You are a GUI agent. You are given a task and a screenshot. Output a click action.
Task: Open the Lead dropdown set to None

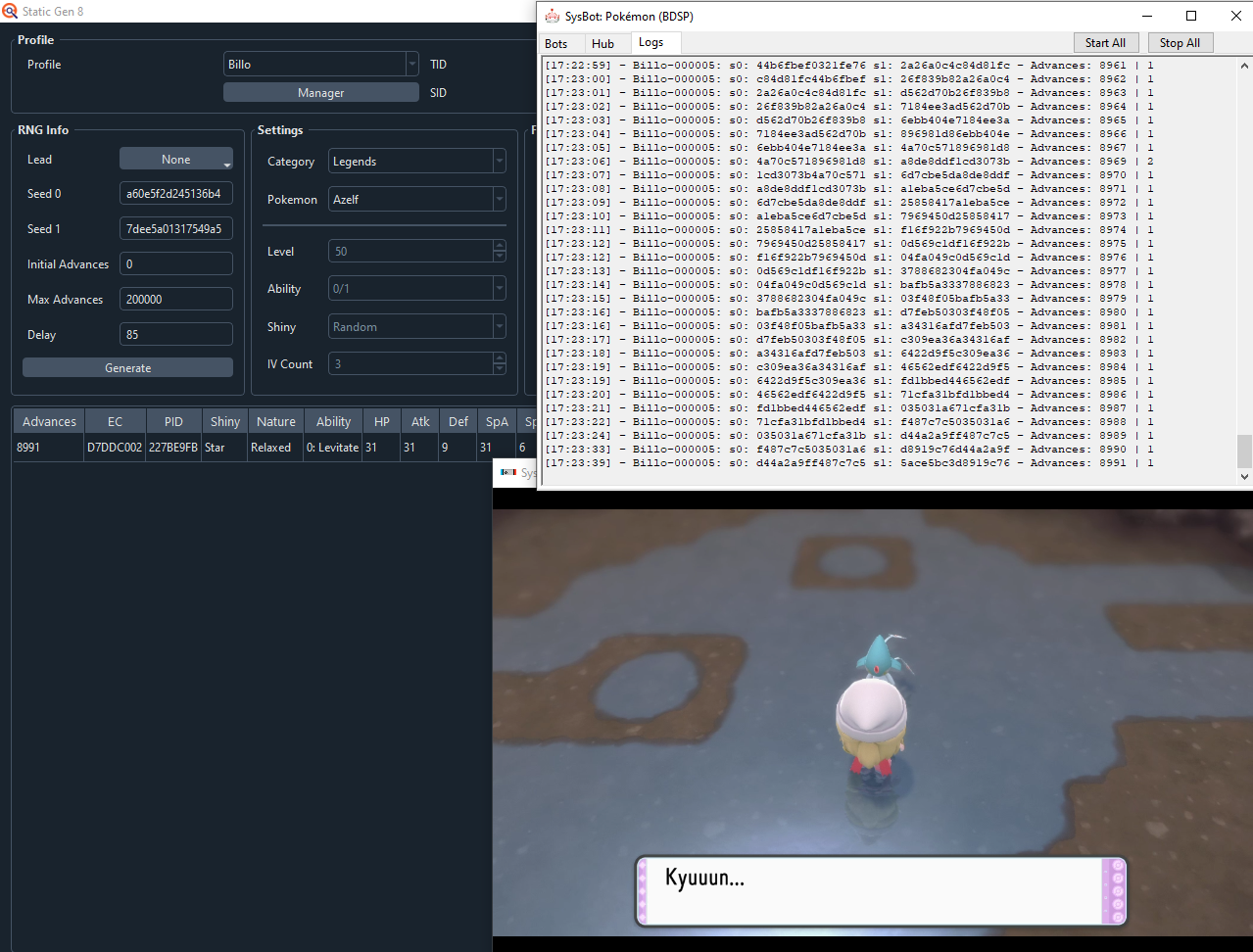click(x=176, y=159)
